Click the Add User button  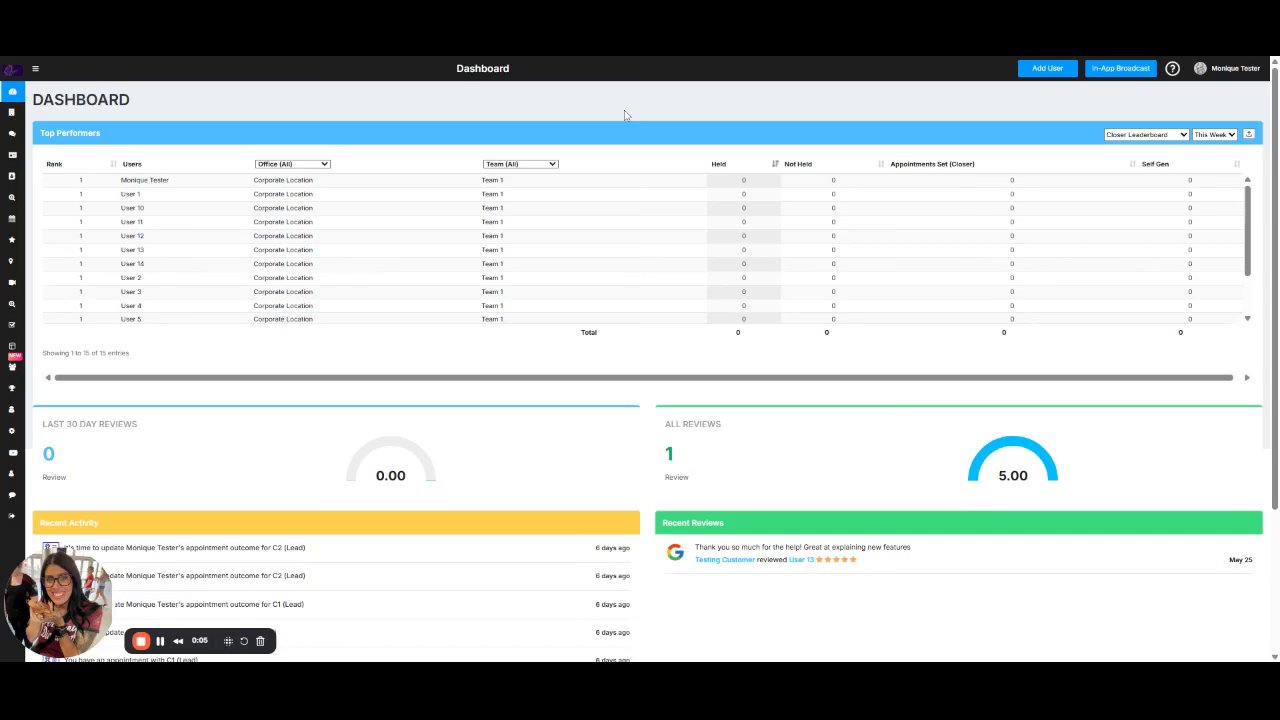[1047, 69]
